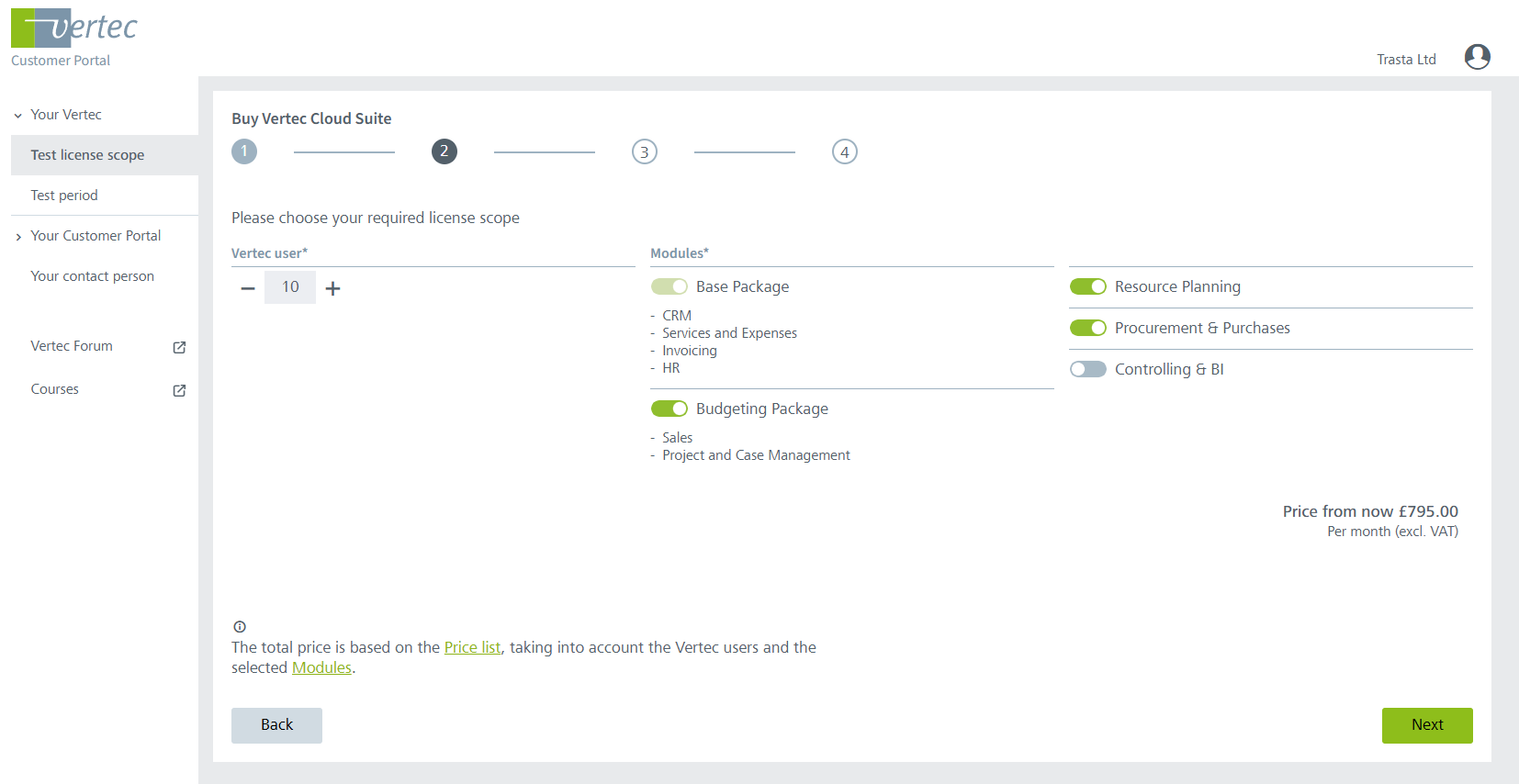Viewport: 1519px width, 784px height.
Task: Click the info icon above price note
Action: [x=240, y=627]
